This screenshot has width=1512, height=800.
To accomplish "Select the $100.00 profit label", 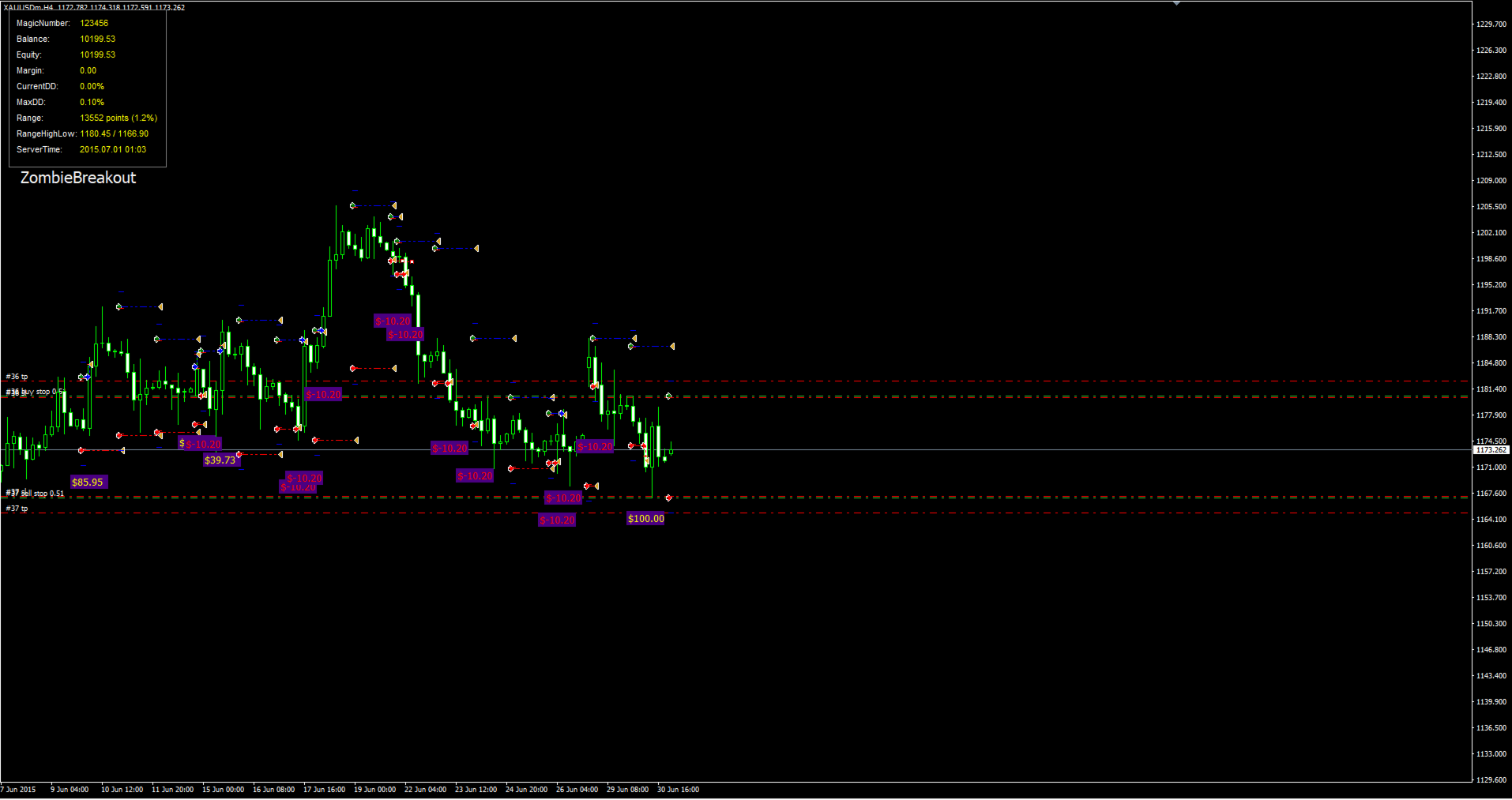I will point(646,518).
